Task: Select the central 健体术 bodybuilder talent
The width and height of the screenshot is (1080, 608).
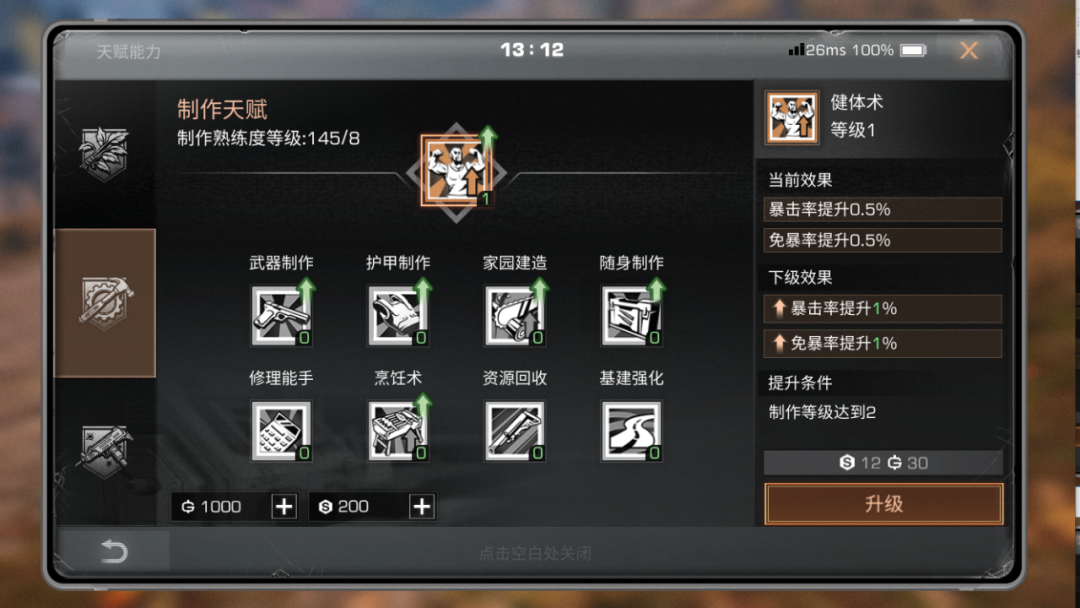Action: click(457, 171)
